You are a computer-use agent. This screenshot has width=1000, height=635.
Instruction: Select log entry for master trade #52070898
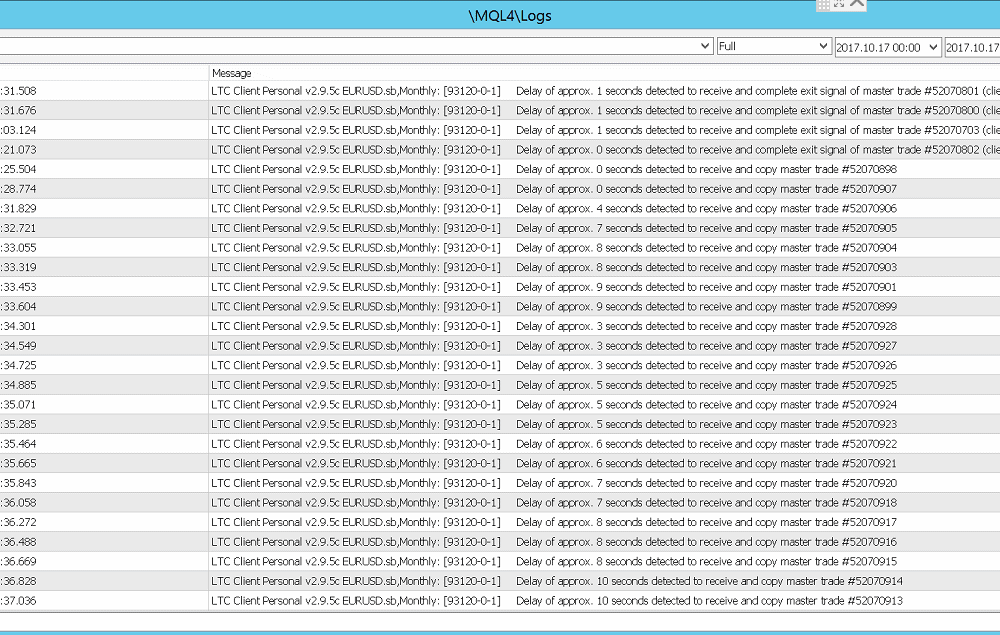500,169
